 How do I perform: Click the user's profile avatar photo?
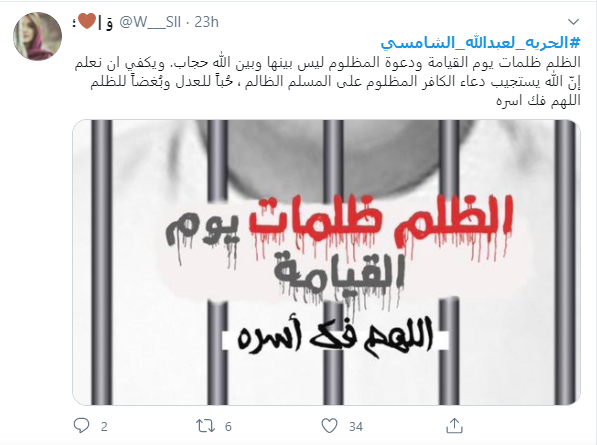pyautogui.click(x=37, y=36)
